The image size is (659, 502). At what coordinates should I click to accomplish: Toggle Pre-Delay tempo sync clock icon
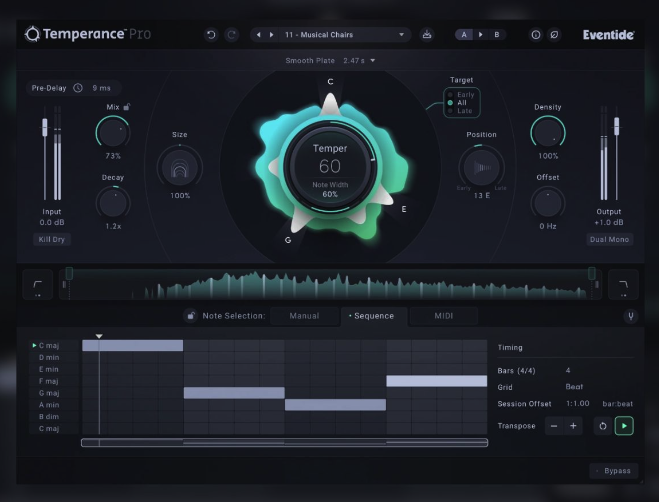pos(78,88)
